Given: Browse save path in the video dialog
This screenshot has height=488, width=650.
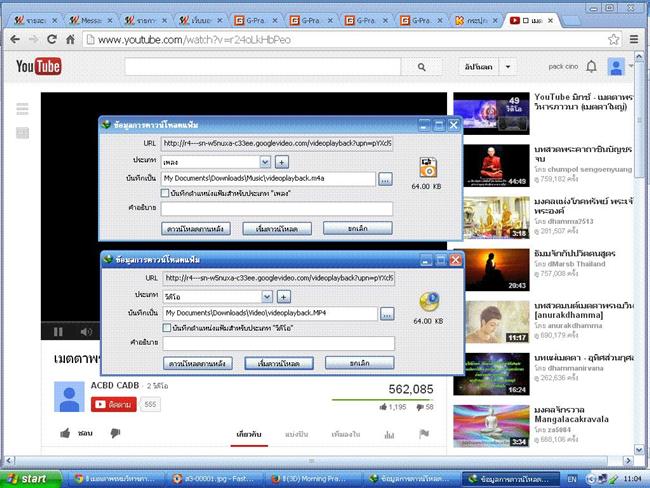Looking at the screenshot, I should pos(387,314).
